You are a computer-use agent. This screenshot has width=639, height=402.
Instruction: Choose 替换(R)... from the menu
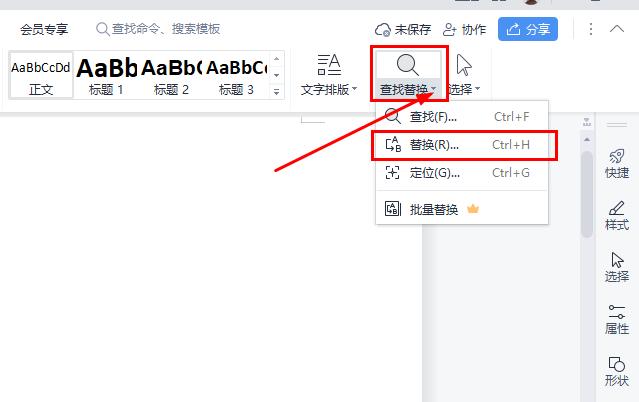462,145
